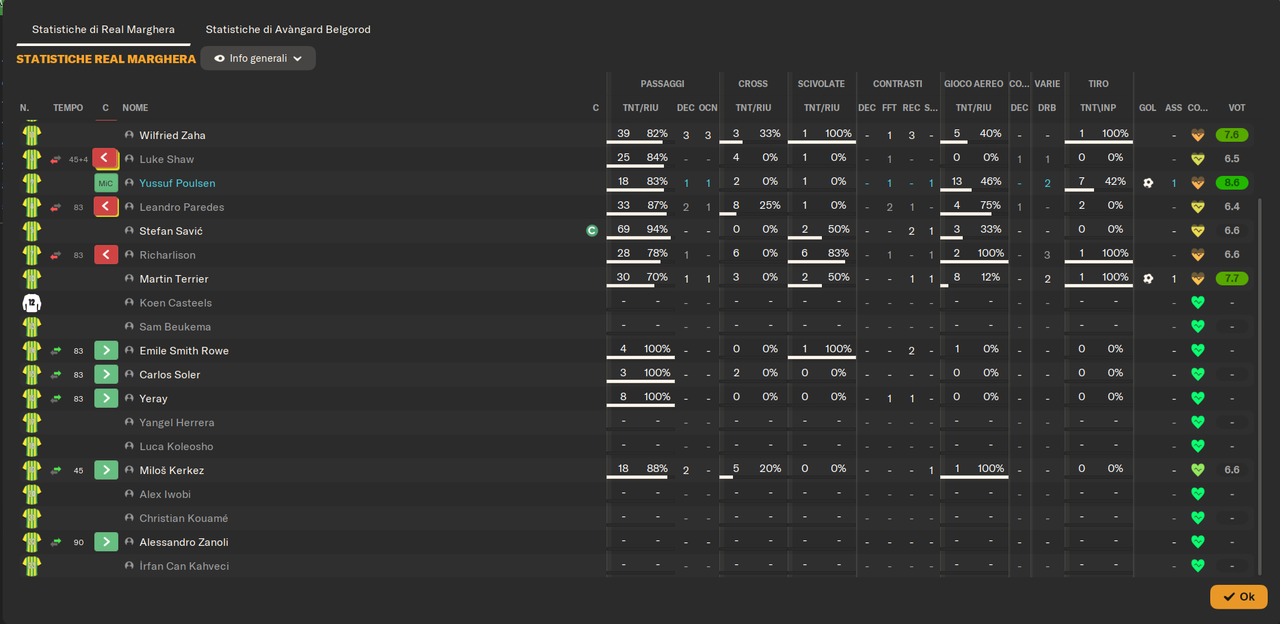1280x624 pixels.
Task: Click Richarlison's 83% tackle rate
Action: tap(840, 254)
